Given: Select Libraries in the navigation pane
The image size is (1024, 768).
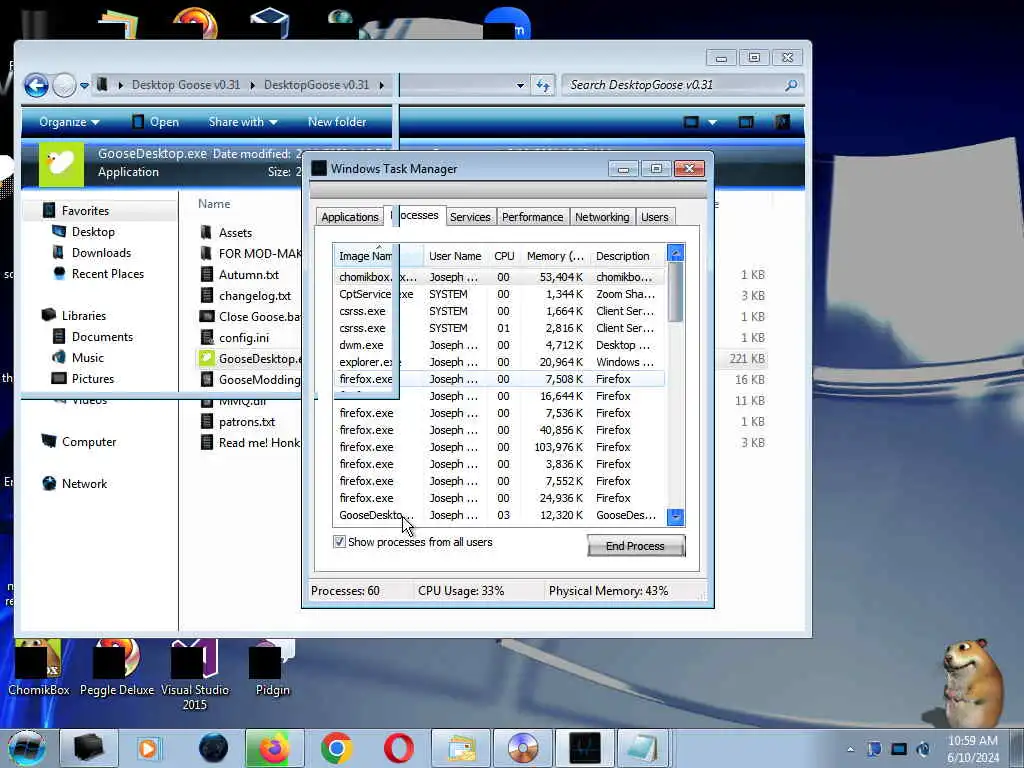Looking at the screenshot, I should coord(84,315).
